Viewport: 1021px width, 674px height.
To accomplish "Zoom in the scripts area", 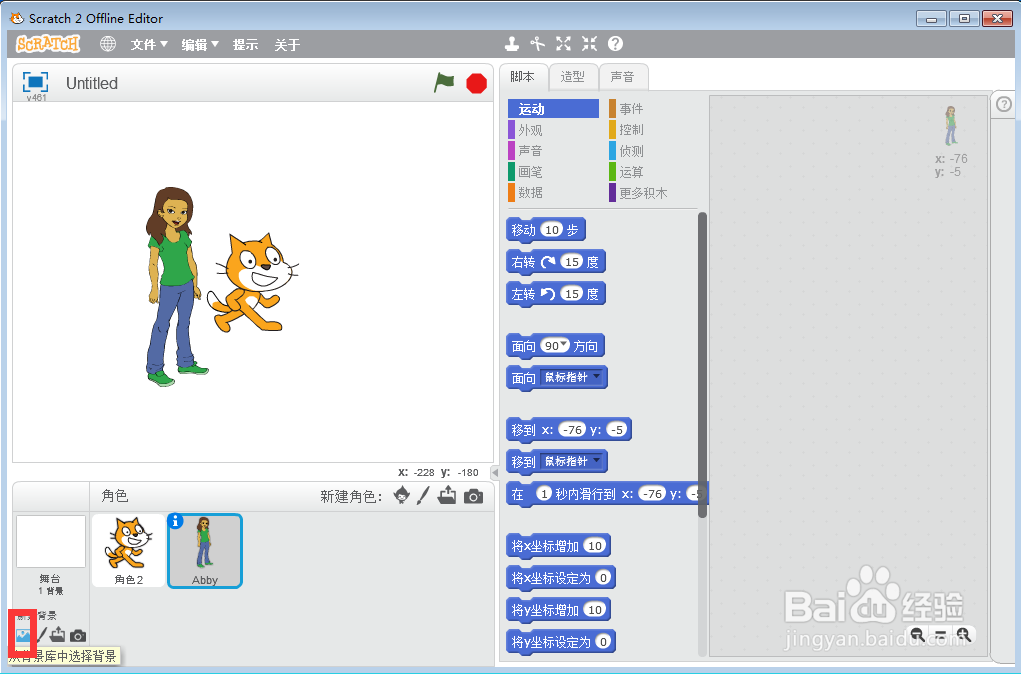I will click(x=963, y=634).
